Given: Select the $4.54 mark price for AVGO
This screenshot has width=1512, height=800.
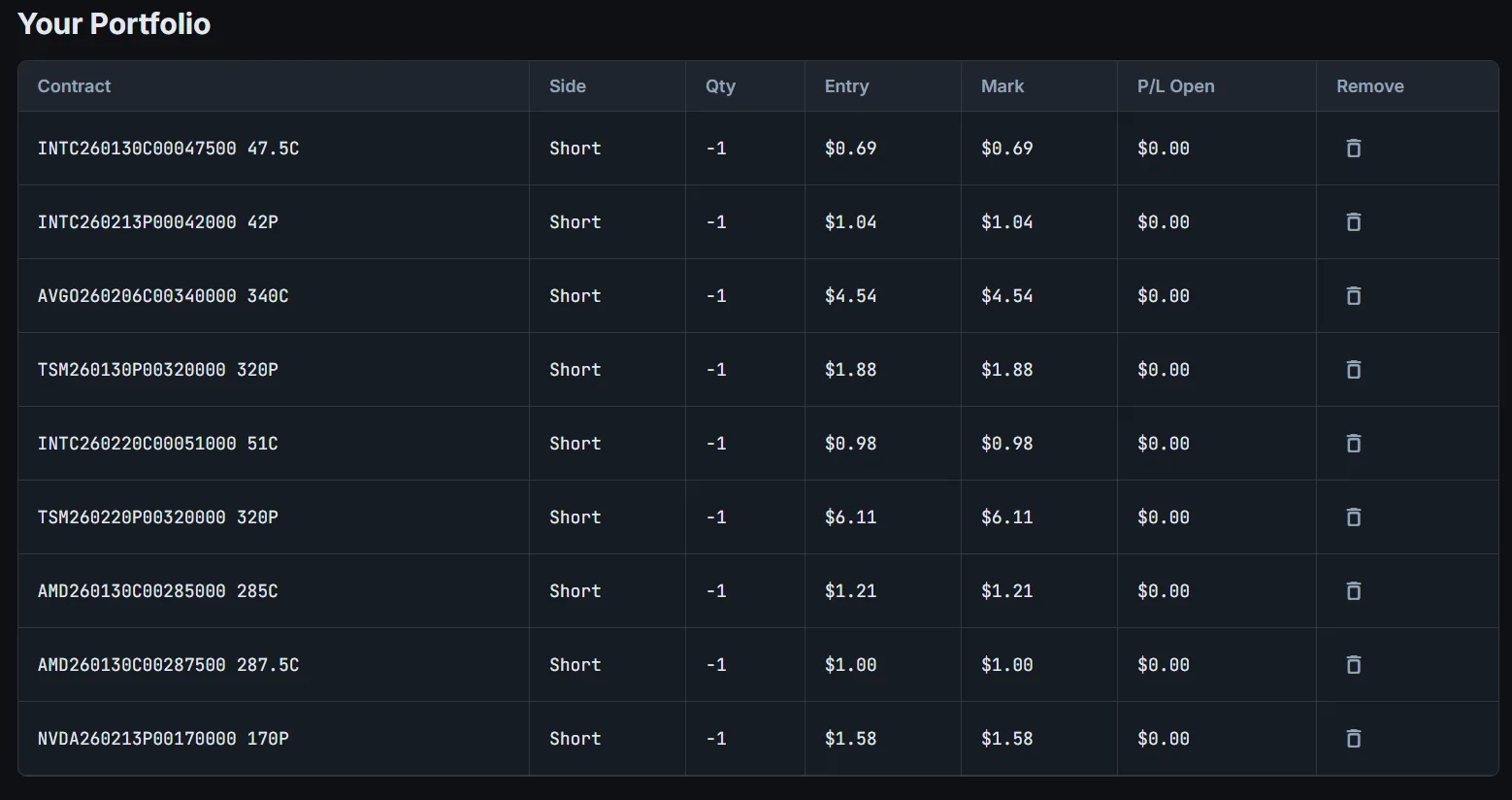Looking at the screenshot, I should tap(1006, 296).
